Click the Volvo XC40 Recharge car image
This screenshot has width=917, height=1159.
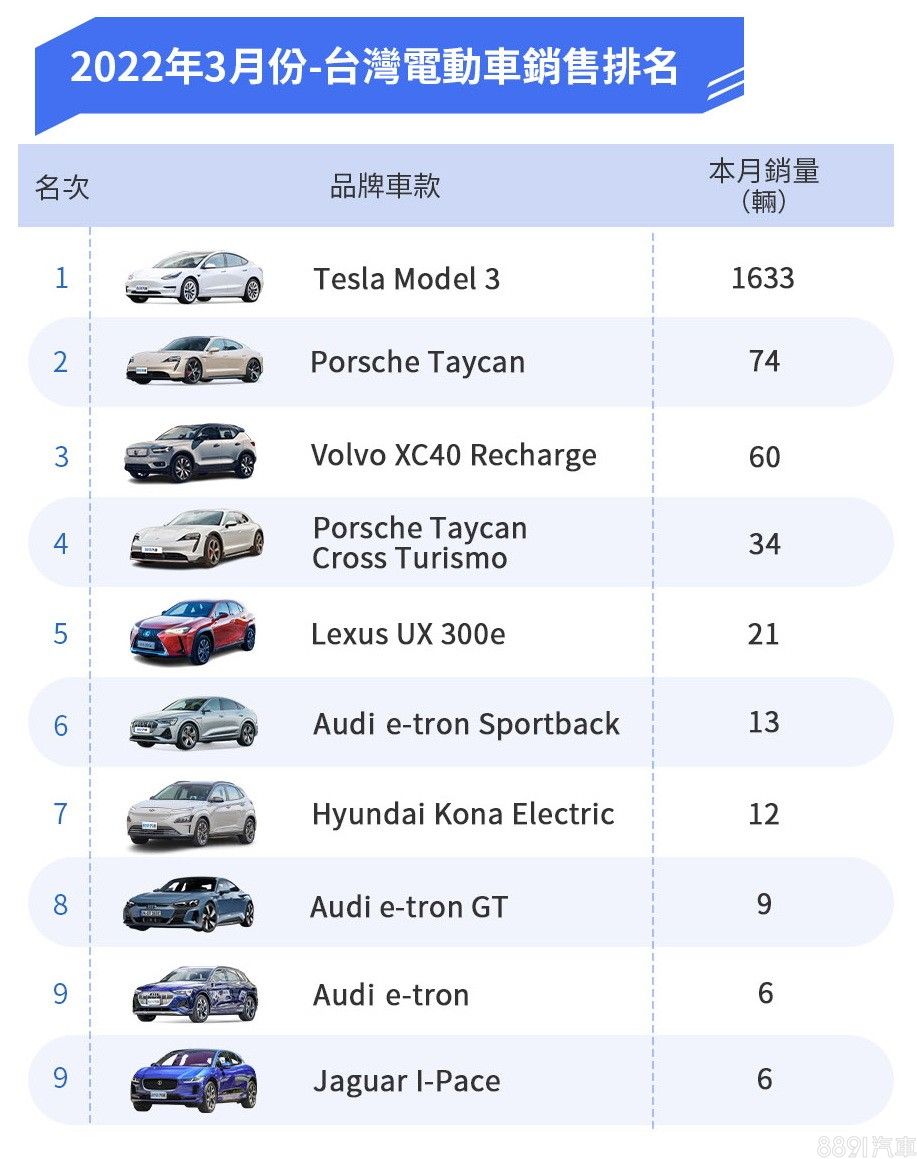tap(190, 452)
